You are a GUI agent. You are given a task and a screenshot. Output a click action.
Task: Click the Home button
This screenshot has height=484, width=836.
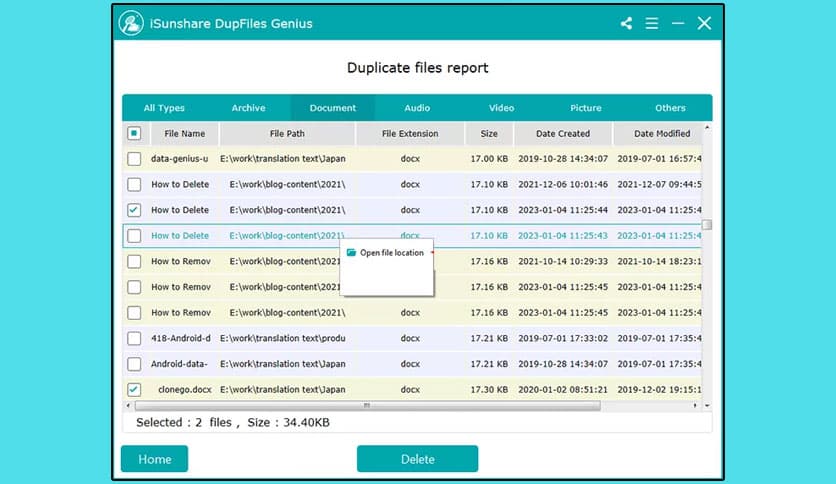tap(155, 459)
